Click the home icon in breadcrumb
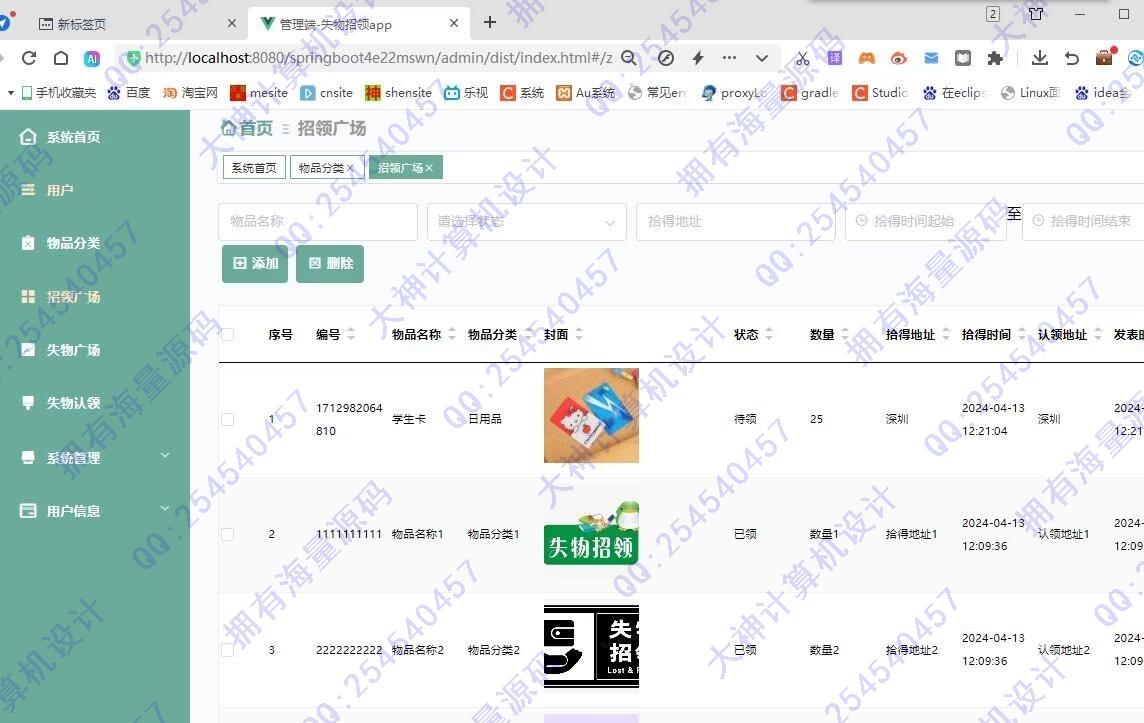The height and width of the screenshot is (723, 1144). click(x=229, y=128)
